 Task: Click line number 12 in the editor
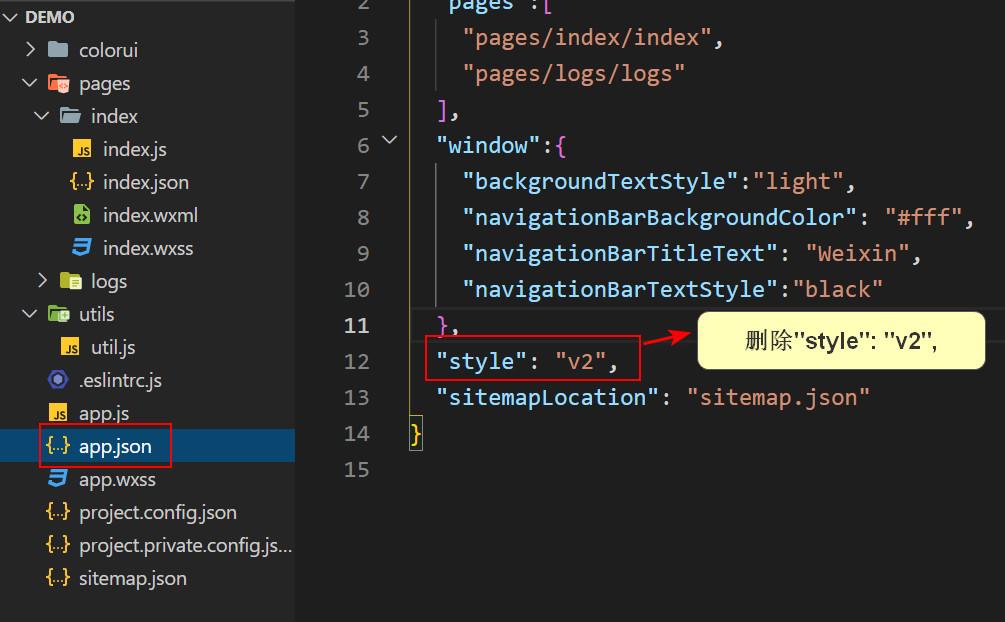tap(357, 361)
